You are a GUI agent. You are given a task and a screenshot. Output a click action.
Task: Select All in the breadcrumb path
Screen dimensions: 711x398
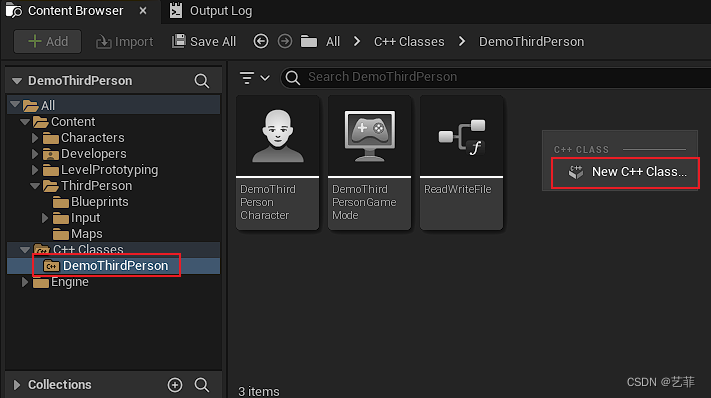(333, 42)
